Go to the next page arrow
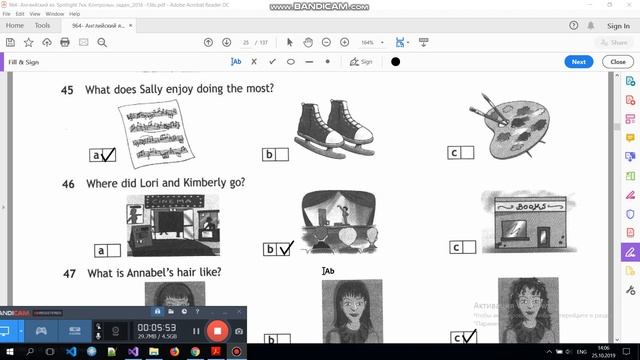Viewport: 640px width, 360px height. click(227, 42)
